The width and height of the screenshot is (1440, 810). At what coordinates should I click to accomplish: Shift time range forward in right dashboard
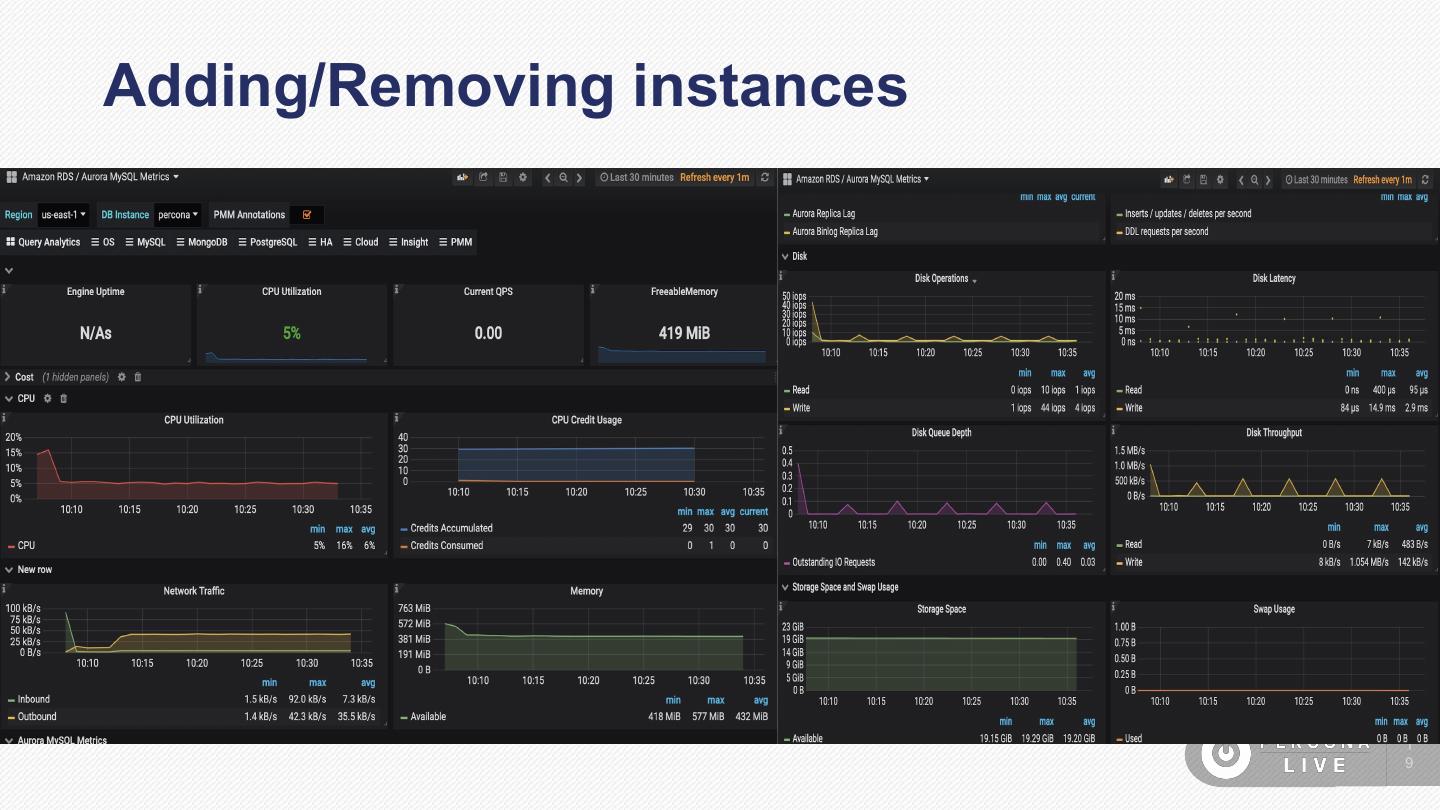tap(1268, 180)
